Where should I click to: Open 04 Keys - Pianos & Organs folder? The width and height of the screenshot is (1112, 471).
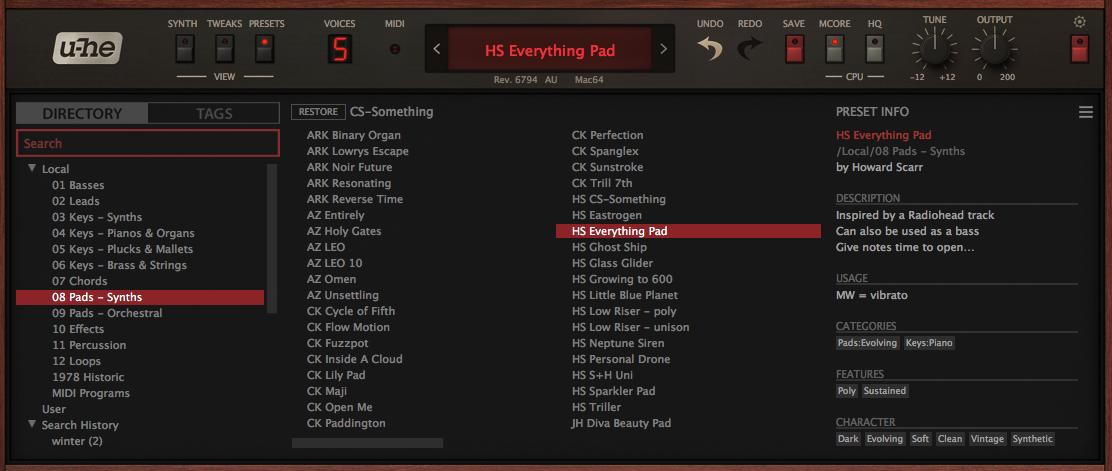click(x=123, y=233)
